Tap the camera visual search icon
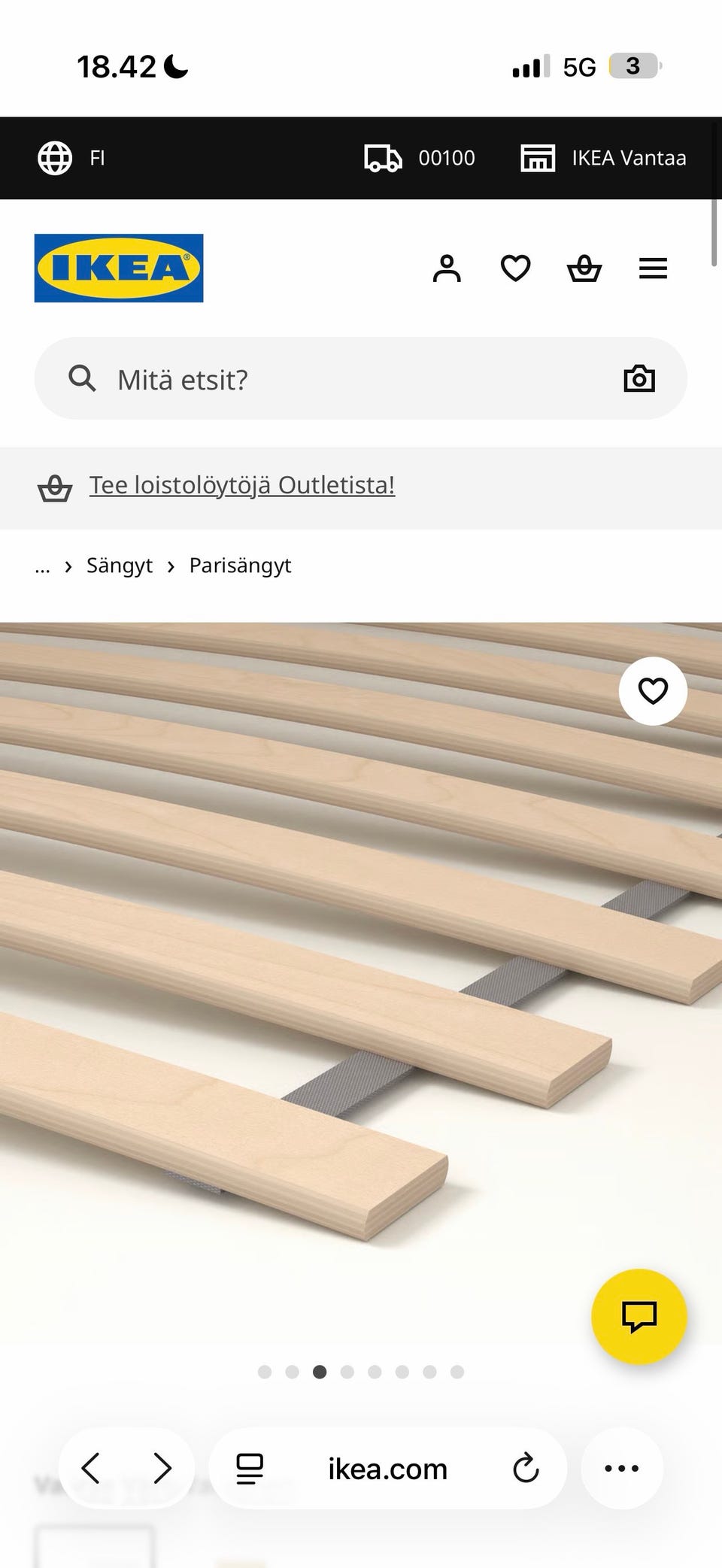 (639, 378)
